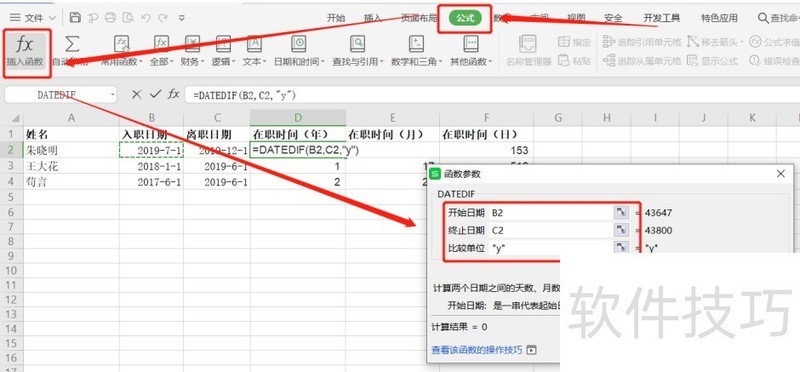Switch to the 插入 tab
Viewport: 800px width, 372px height.
click(372, 18)
